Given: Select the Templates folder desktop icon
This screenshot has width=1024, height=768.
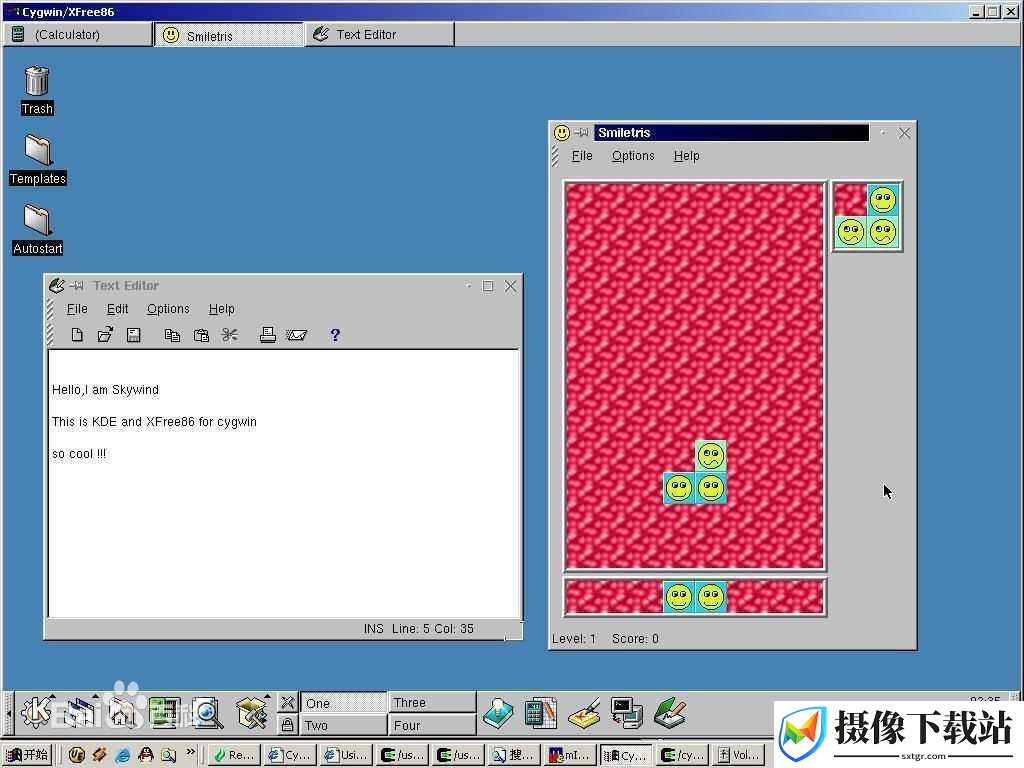Looking at the screenshot, I should [38, 160].
